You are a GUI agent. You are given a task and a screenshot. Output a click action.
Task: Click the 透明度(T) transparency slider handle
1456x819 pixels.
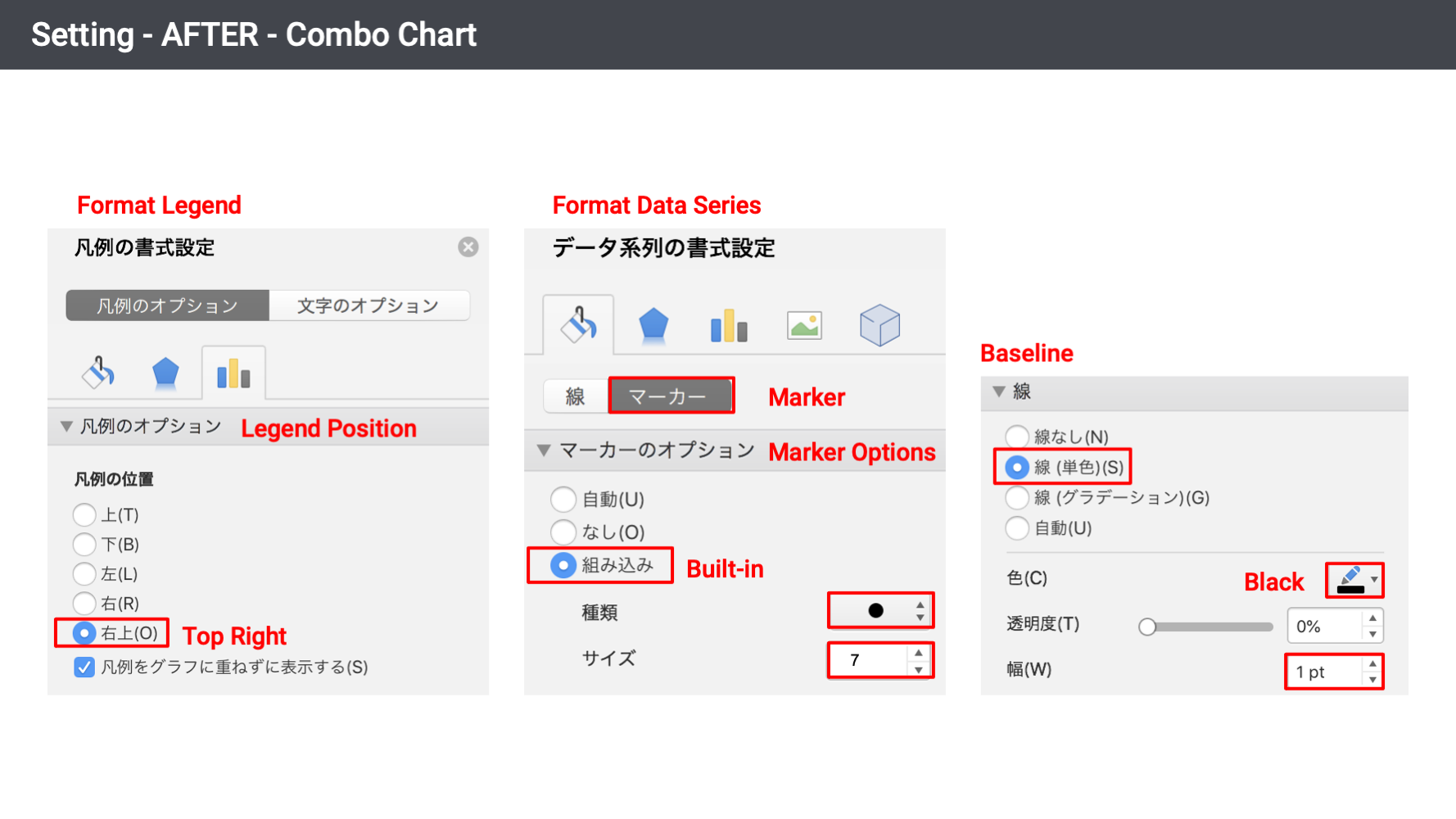pyautogui.click(x=1147, y=627)
